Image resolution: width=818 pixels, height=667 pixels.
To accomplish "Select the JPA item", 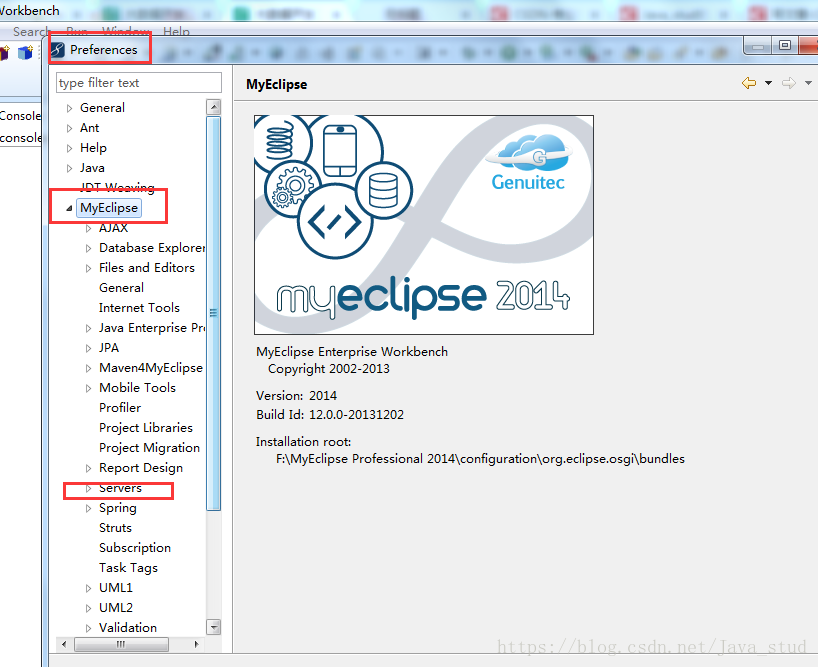I will [109, 348].
